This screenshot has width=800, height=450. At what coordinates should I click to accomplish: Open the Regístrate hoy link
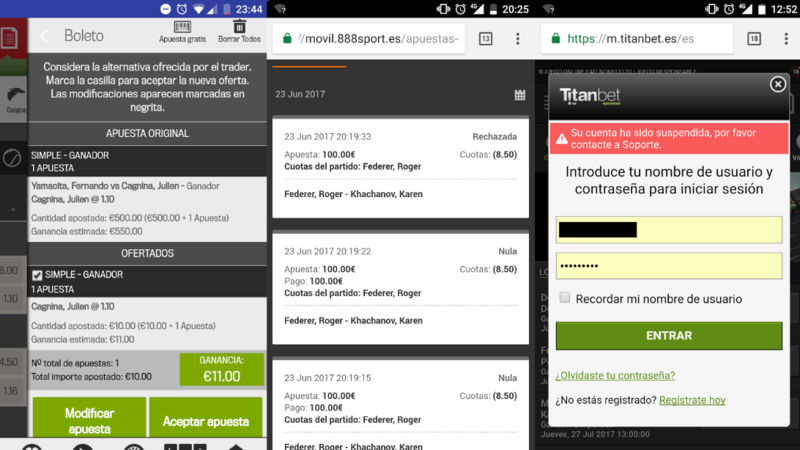click(x=692, y=400)
